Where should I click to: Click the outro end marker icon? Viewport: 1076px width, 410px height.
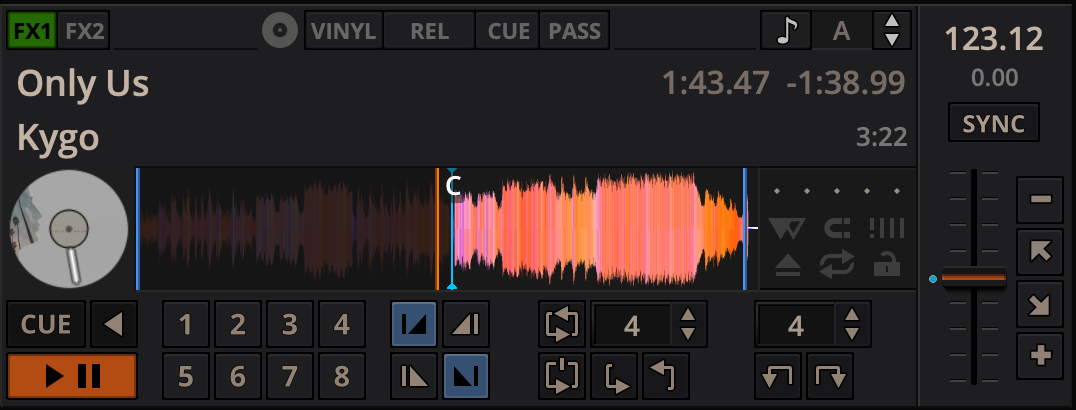pos(465,376)
